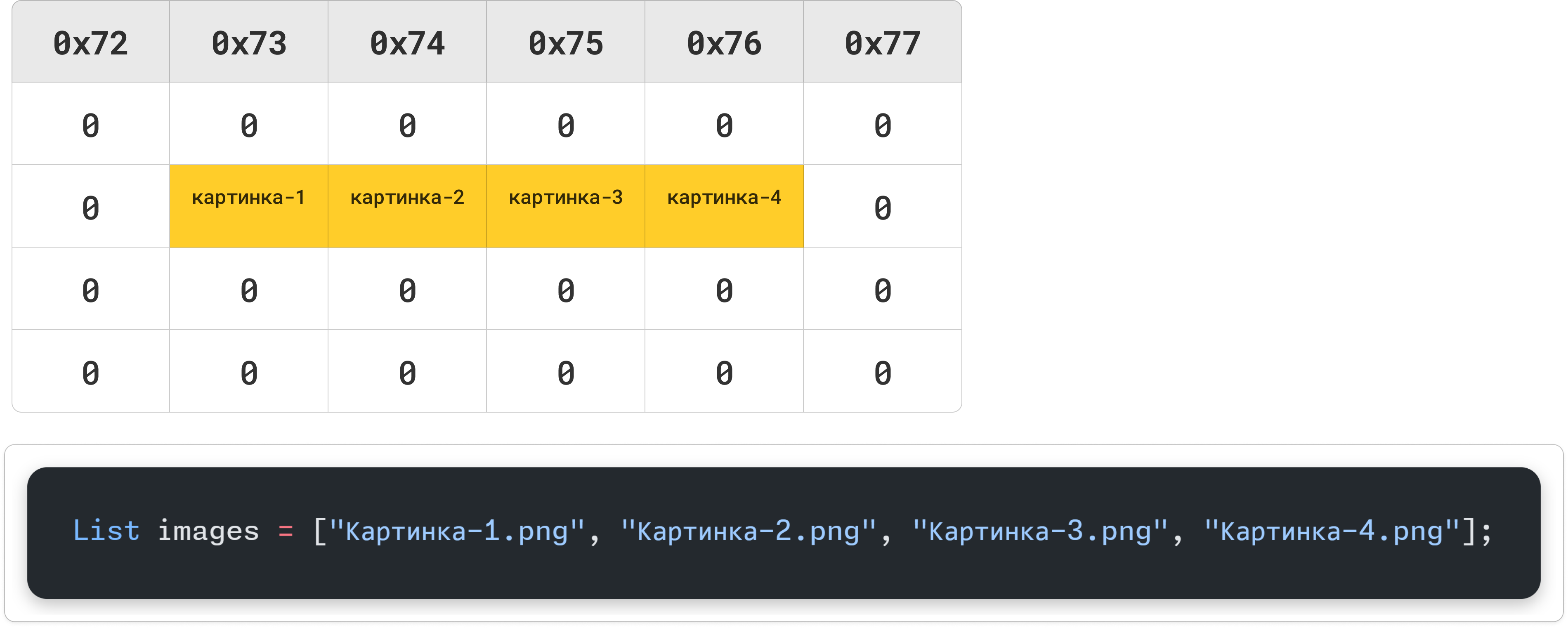
Task: Select the 0x75 header cell
Action: [565, 42]
